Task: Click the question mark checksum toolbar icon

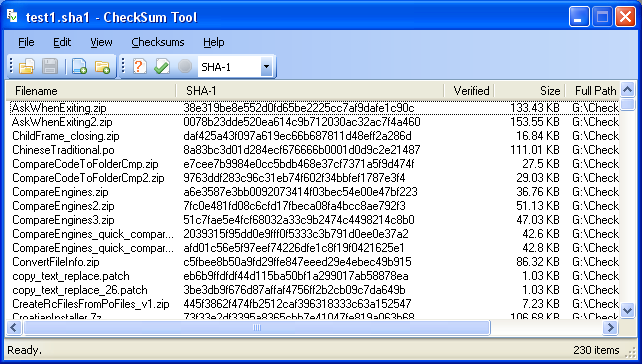Action: tap(140, 66)
